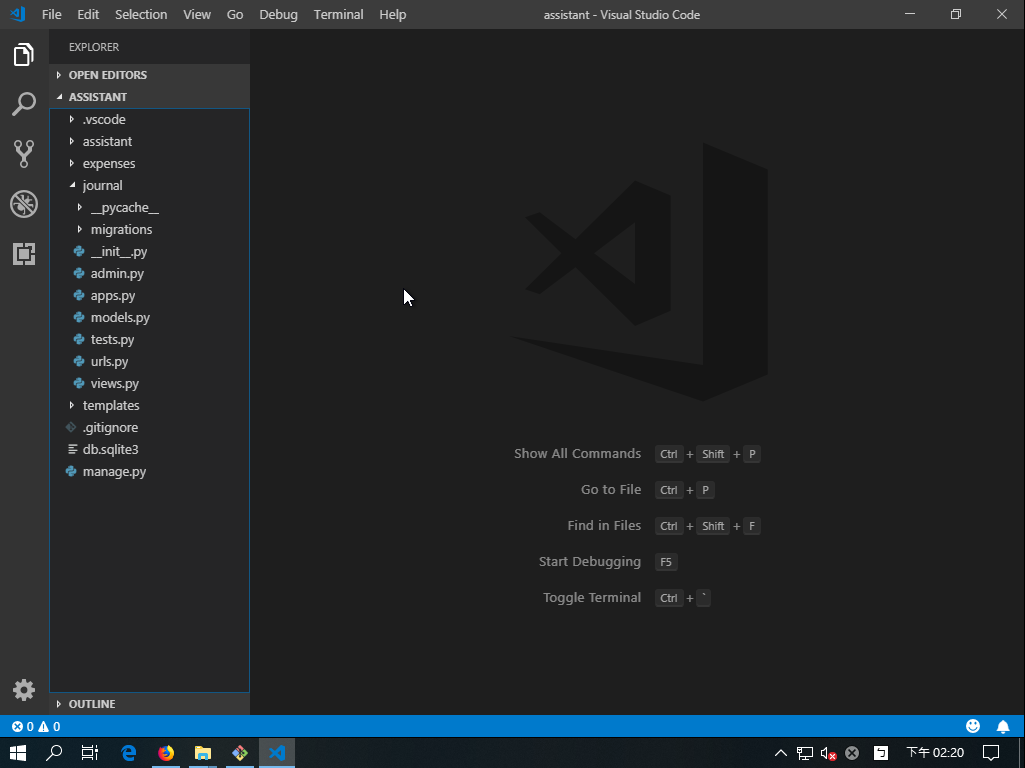
Task: Expand the templates folder
Action: coord(110,405)
